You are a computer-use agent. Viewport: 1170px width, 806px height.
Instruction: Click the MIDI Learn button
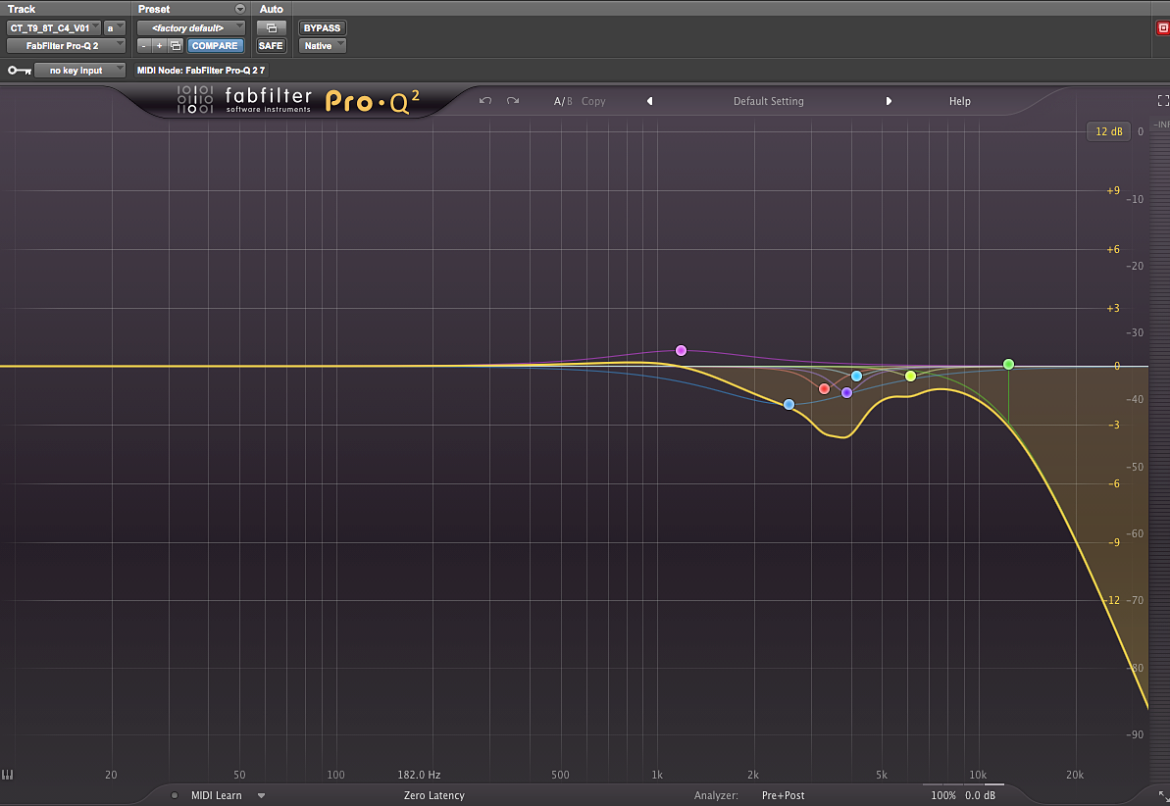point(216,796)
